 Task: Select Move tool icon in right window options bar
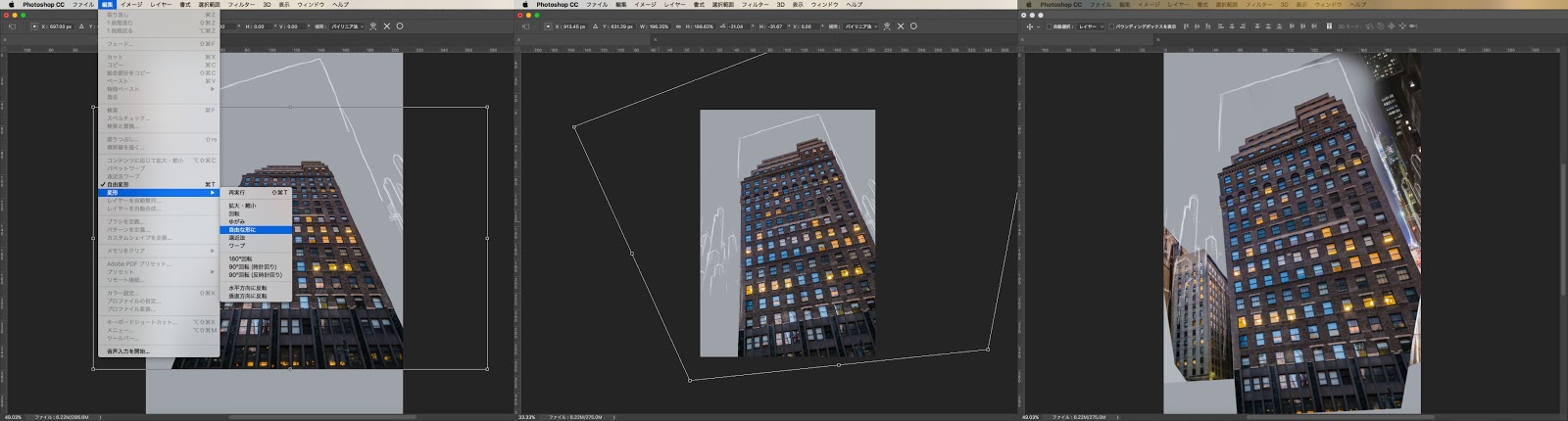pos(1029,26)
